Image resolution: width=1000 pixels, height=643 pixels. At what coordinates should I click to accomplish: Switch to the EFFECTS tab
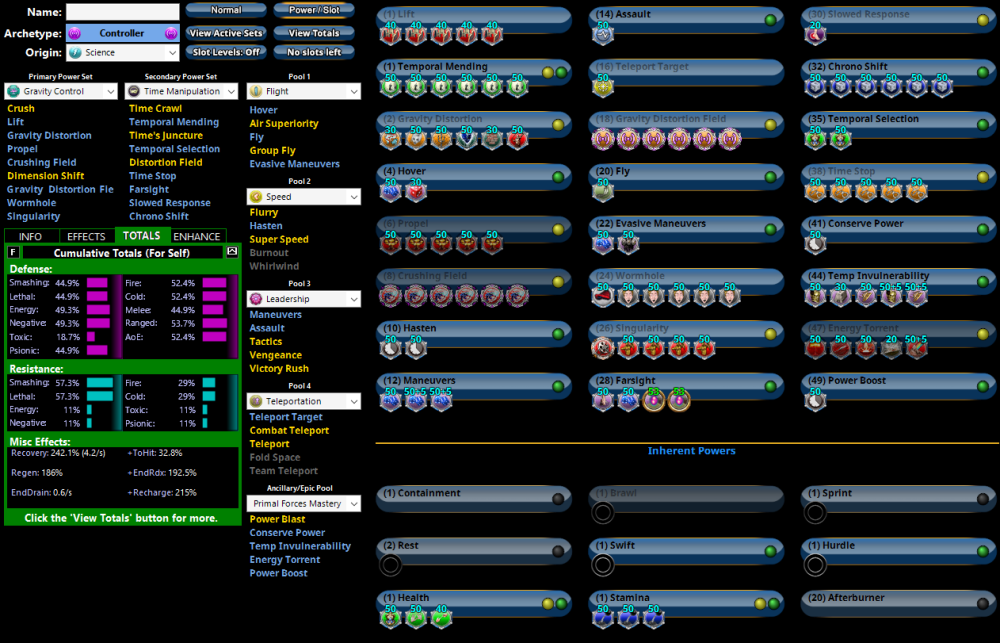click(x=86, y=236)
